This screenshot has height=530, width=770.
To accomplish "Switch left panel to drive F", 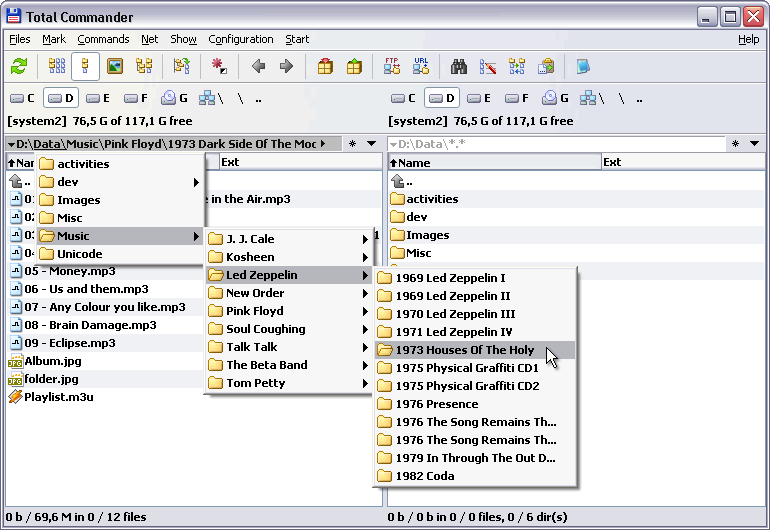I will tap(135, 98).
